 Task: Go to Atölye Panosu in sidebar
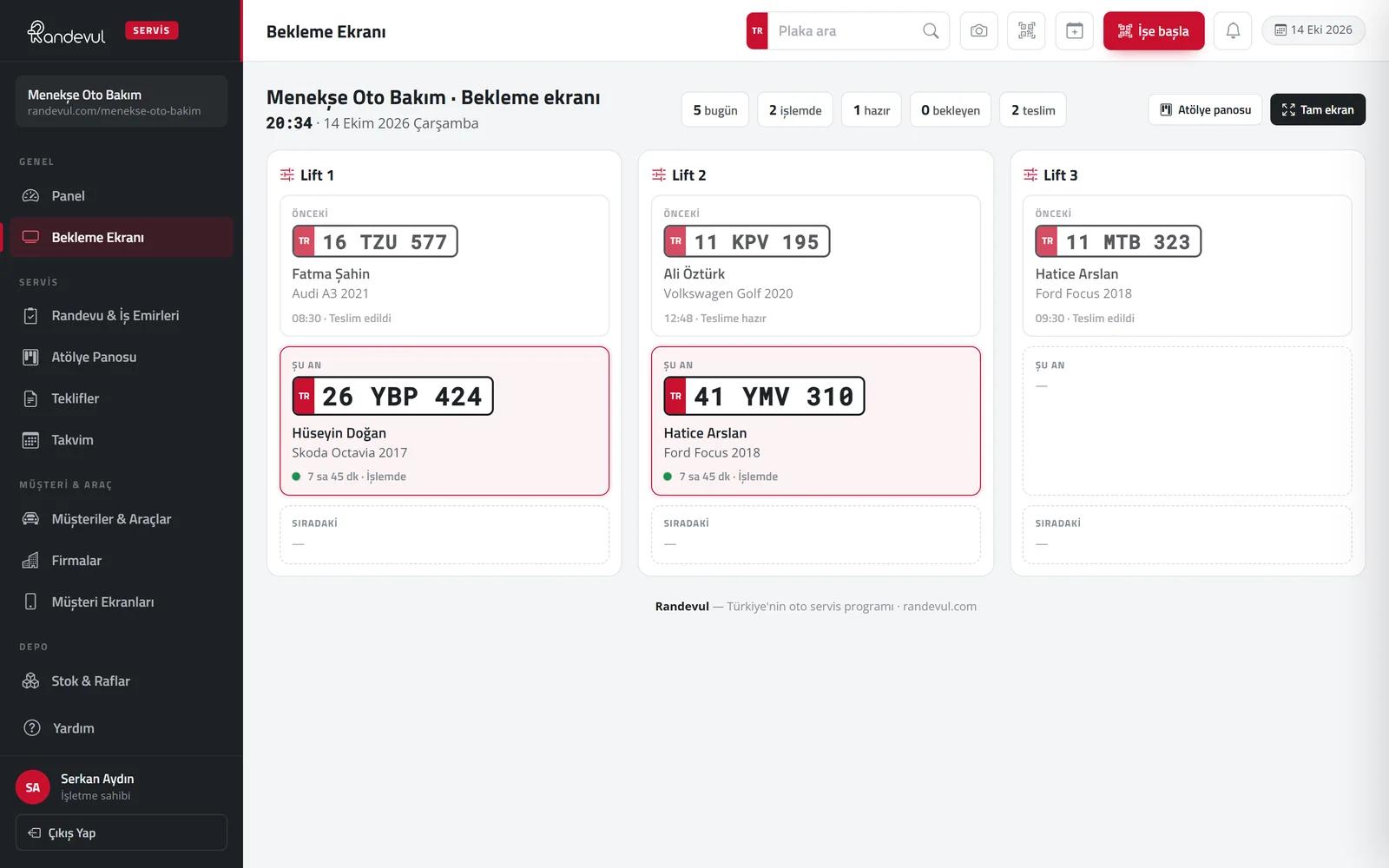[122, 357]
